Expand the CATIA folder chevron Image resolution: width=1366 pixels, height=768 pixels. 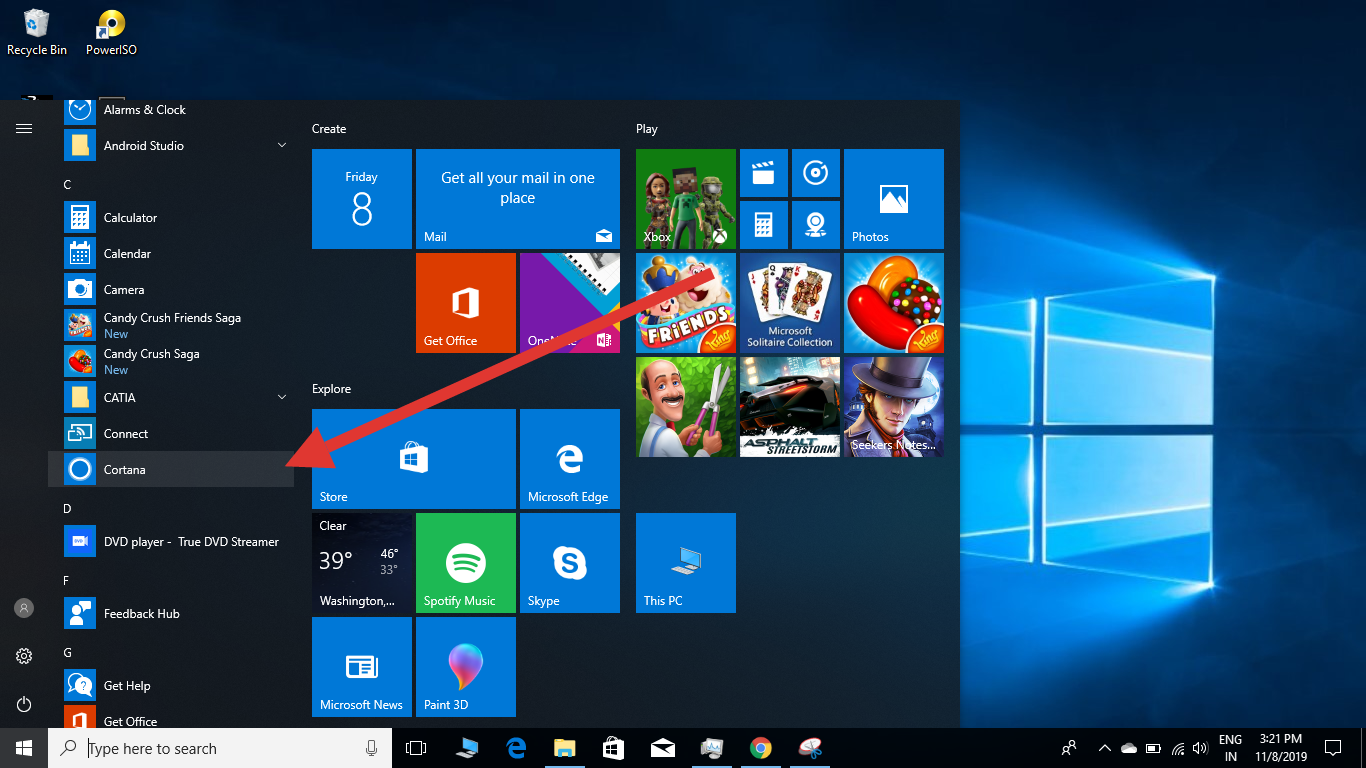tap(282, 398)
